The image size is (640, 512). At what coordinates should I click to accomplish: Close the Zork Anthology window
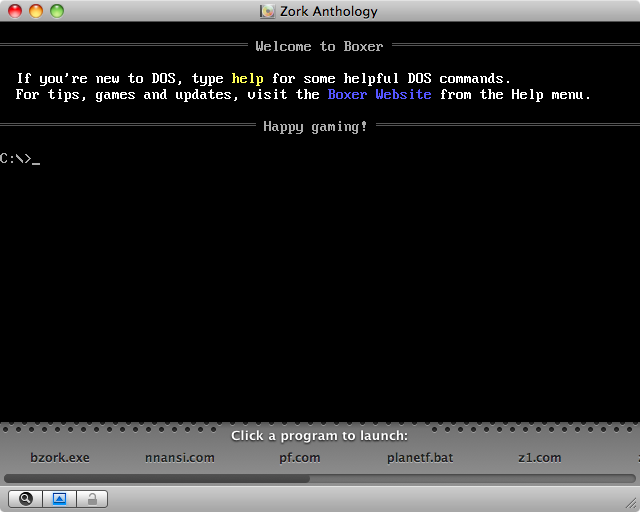14,11
